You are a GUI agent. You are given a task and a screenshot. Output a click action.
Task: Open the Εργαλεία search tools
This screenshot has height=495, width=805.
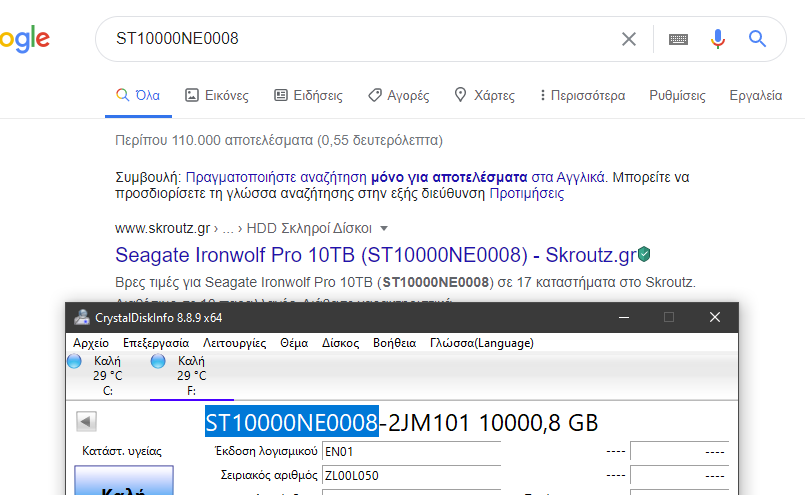[756, 96]
